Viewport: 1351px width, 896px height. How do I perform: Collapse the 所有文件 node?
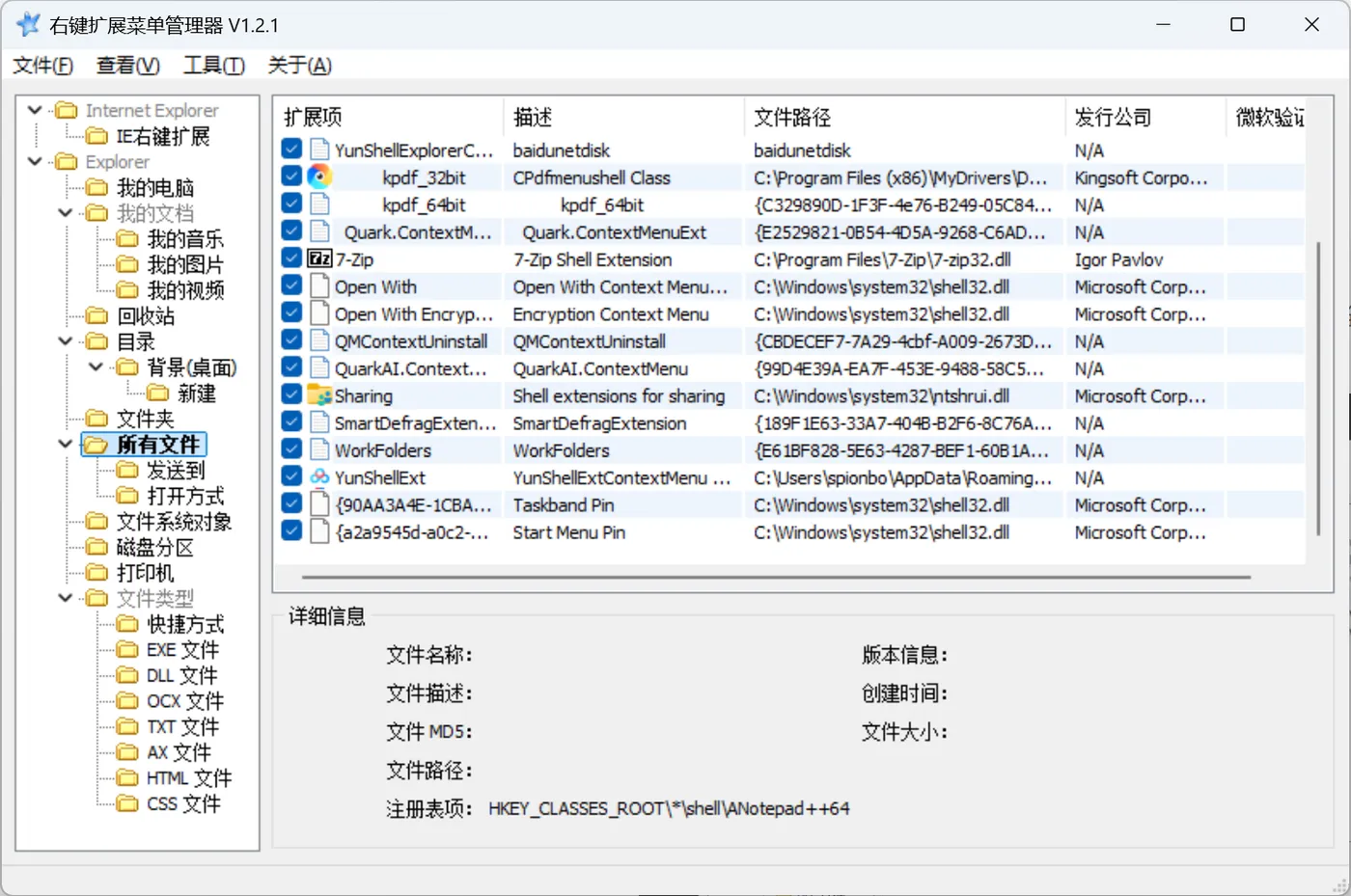point(66,444)
